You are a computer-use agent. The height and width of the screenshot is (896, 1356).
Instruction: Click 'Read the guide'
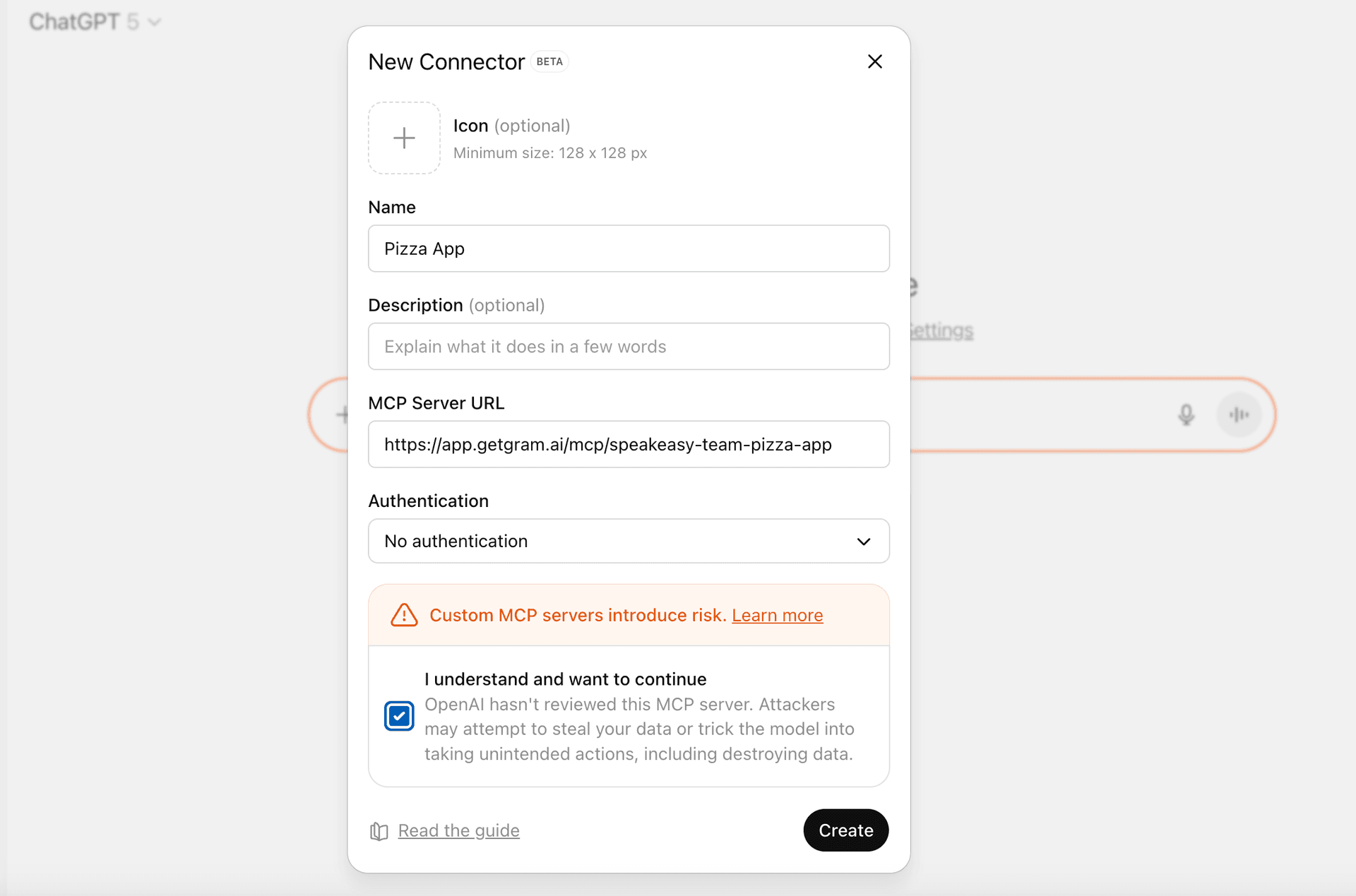[458, 830]
